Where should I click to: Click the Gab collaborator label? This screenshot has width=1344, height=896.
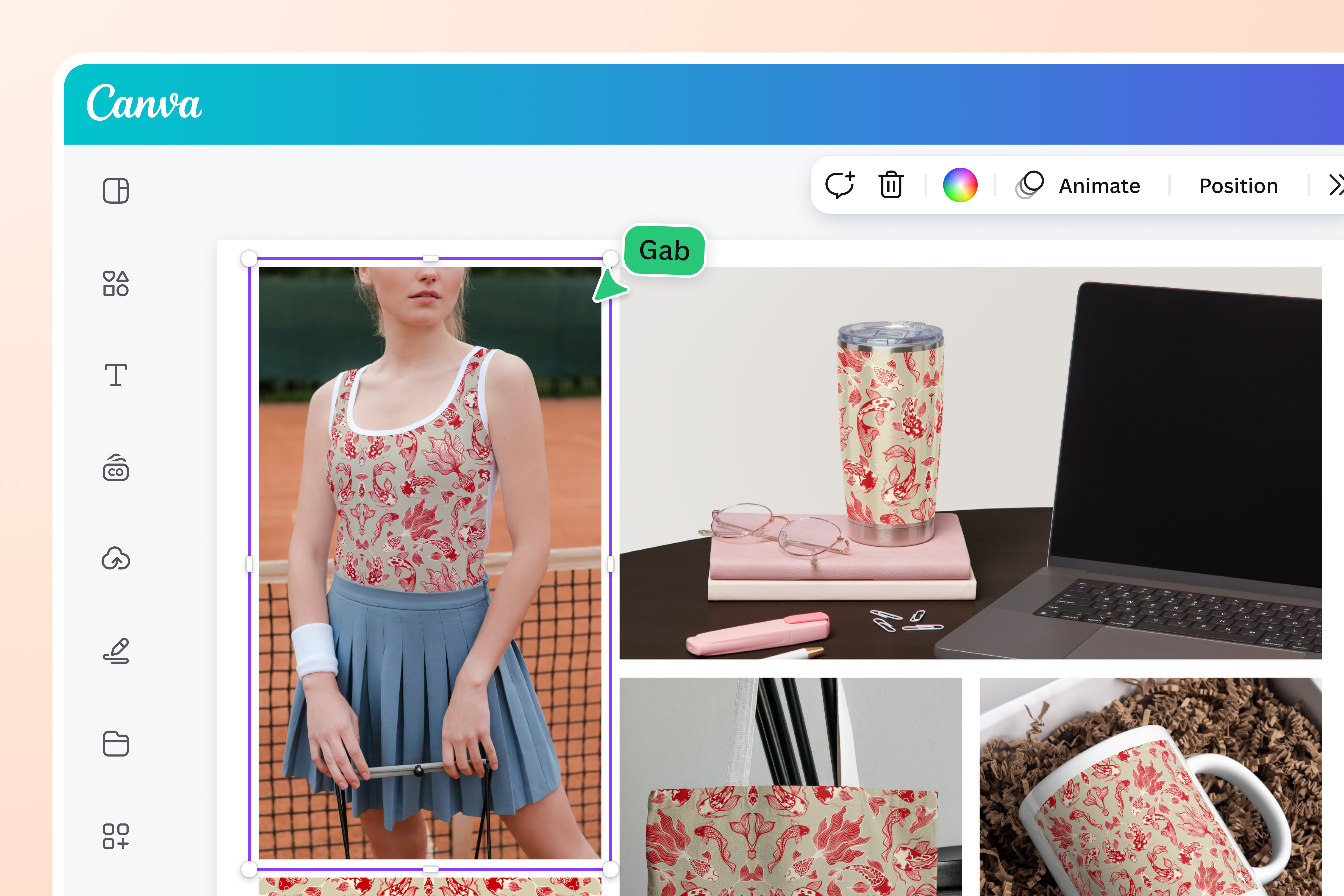click(x=665, y=250)
